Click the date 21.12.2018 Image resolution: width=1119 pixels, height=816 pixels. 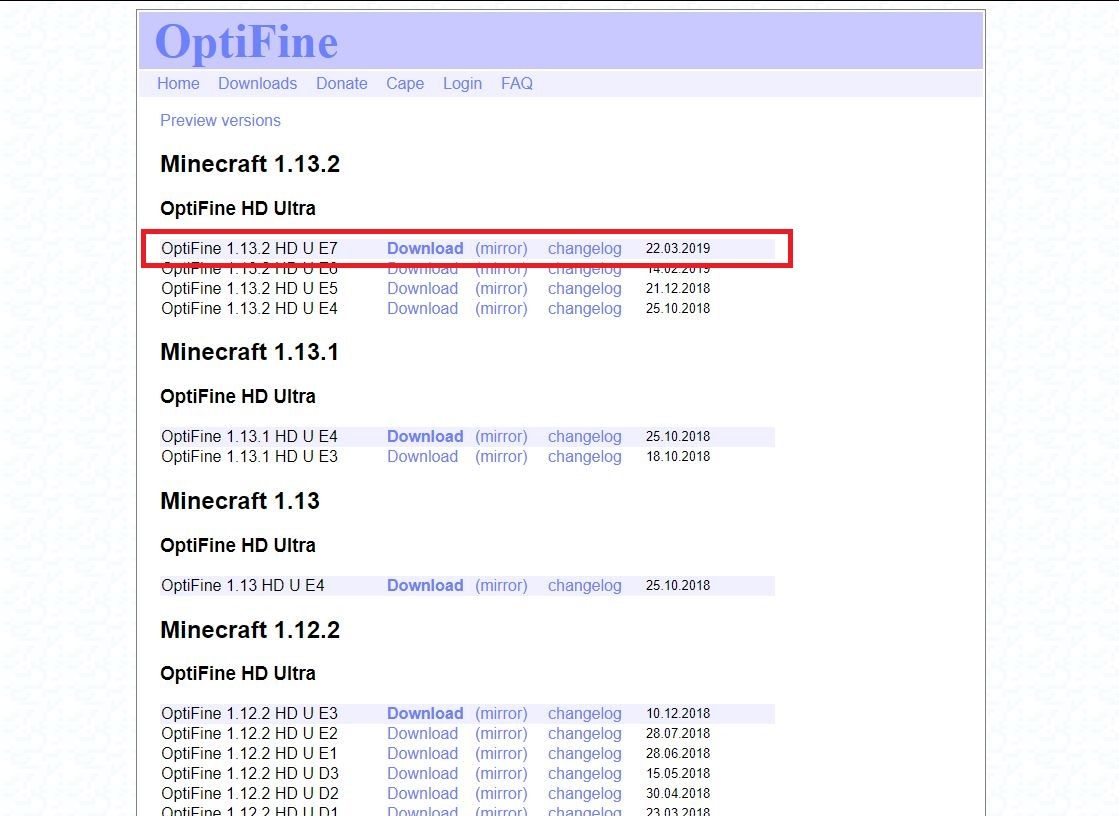tap(678, 288)
